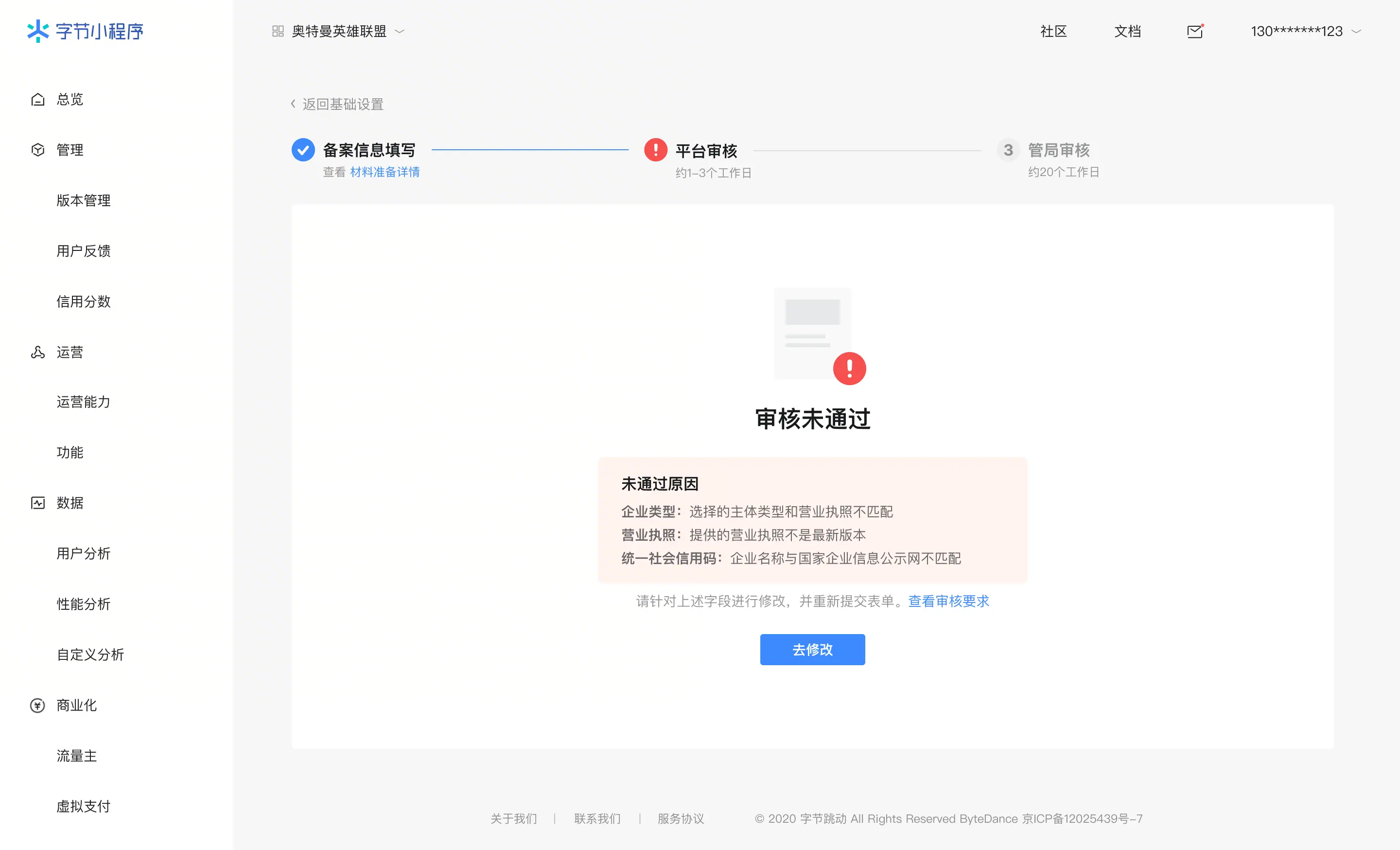The height and width of the screenshot is (850, 1400).
Task: Click the 总览 home icon
Action: [x=37, y=99]
